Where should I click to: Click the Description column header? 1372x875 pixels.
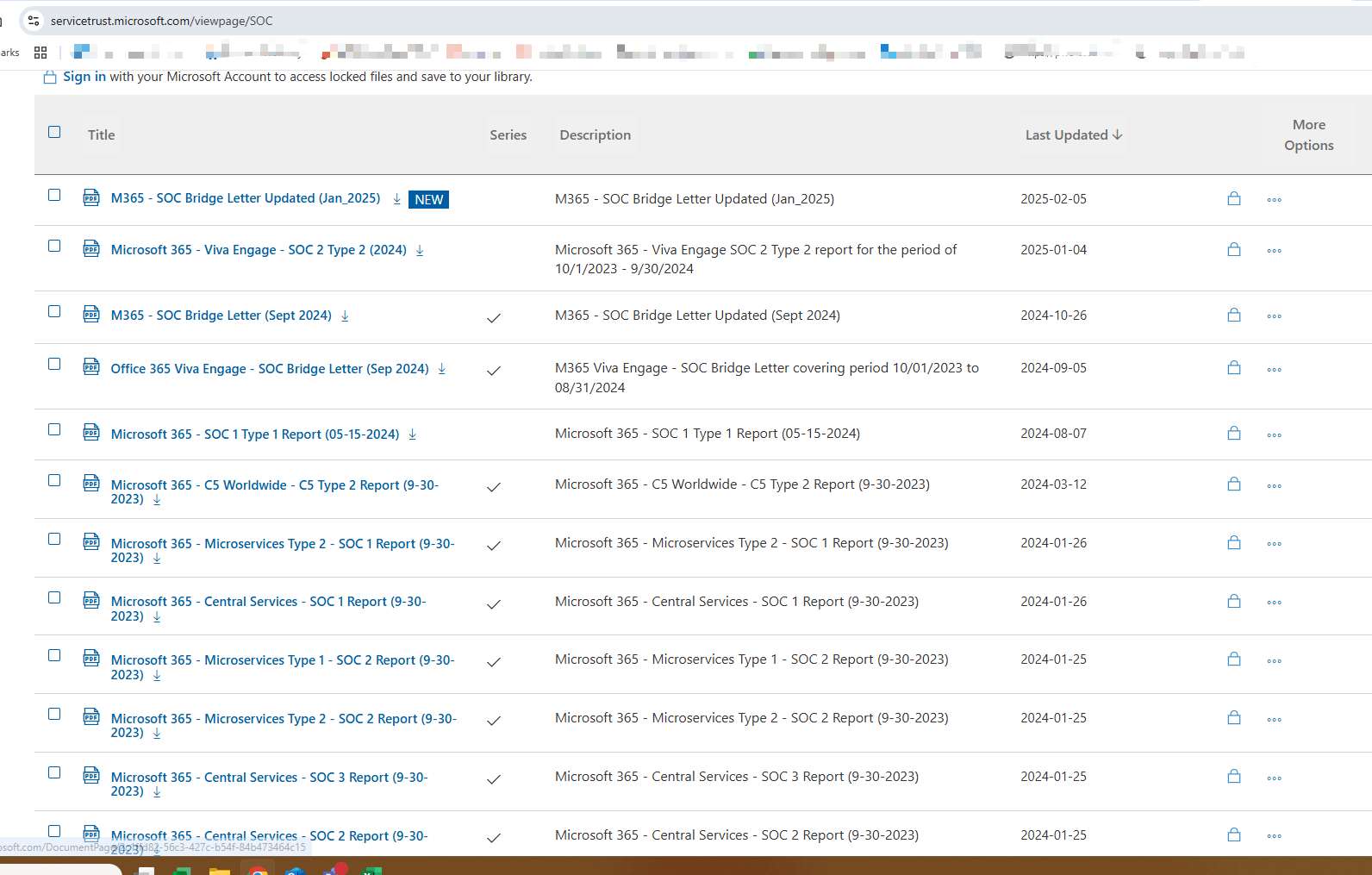(x=596, y=134)
